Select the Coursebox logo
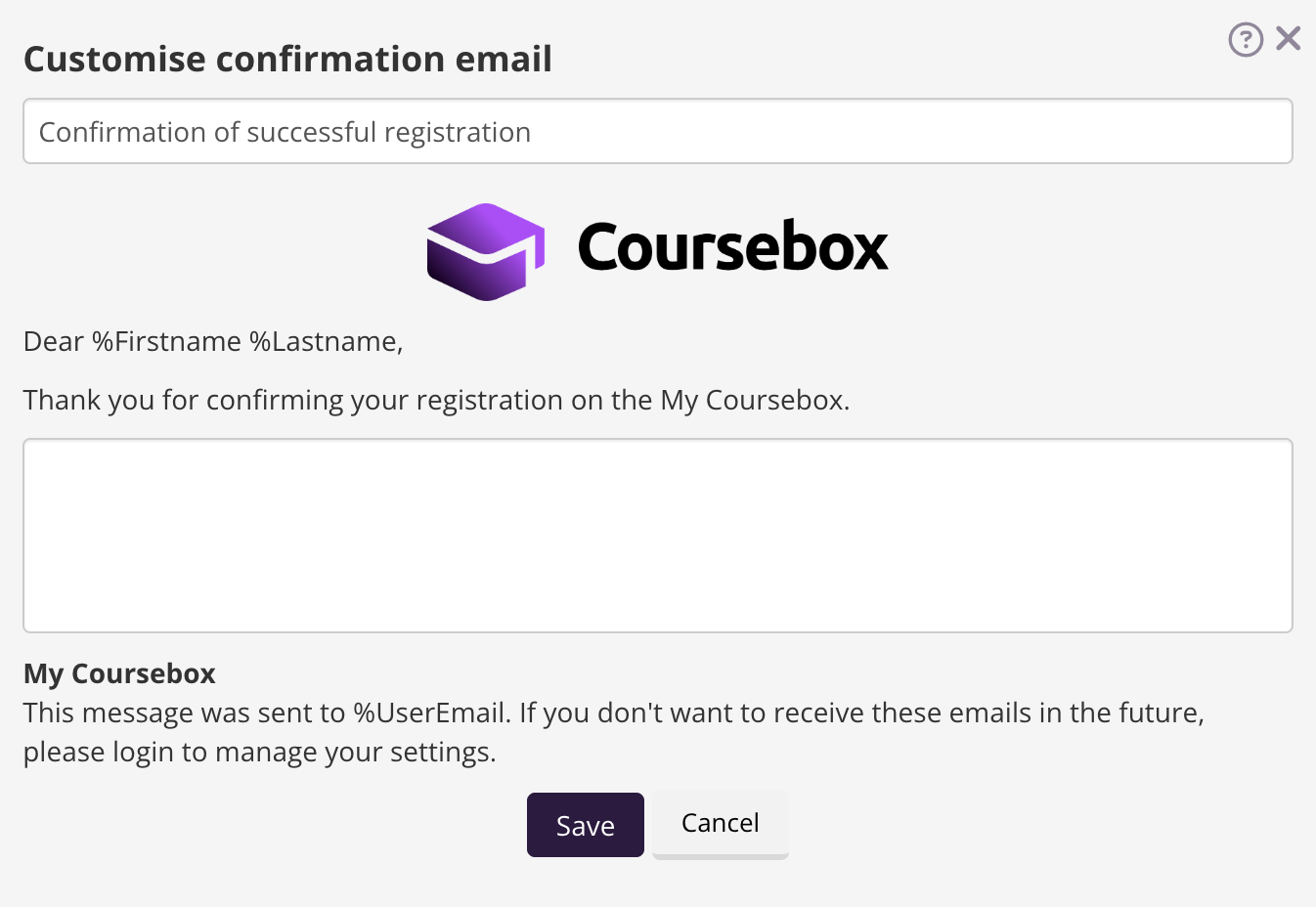The width and height of the screenshot is (1316, 907). point(655,249)
